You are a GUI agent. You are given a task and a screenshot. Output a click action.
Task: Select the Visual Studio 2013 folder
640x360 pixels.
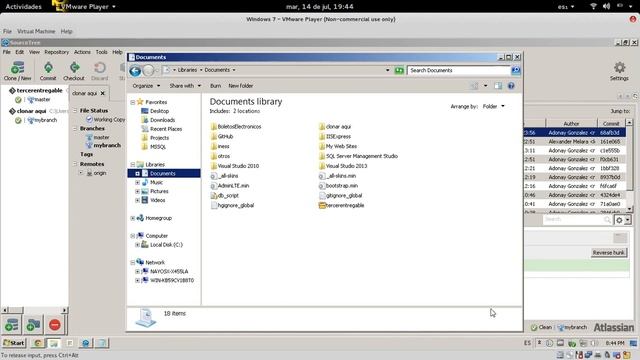click(x=343, y=166)
